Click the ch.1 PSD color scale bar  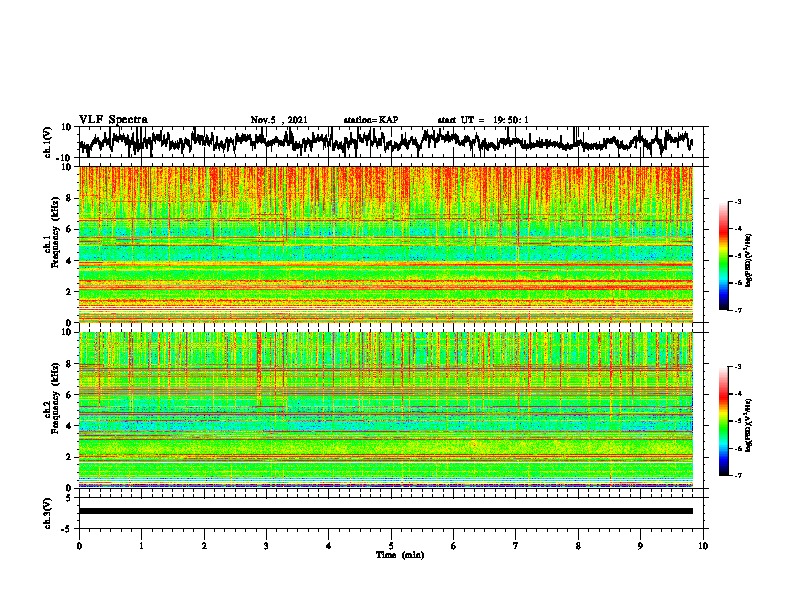pyautogui.click(x=723, y=256)
